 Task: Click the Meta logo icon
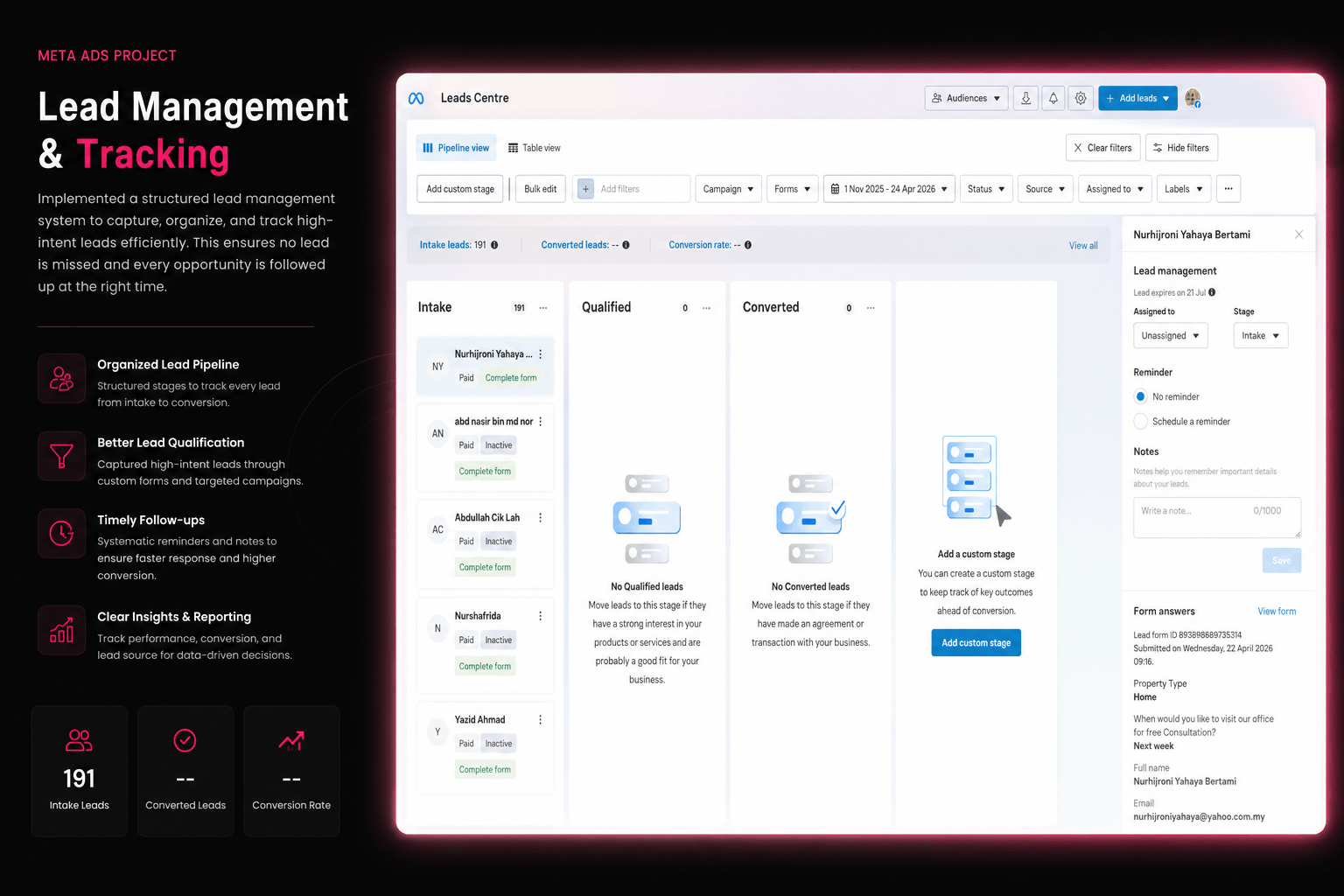pos(416,98)
